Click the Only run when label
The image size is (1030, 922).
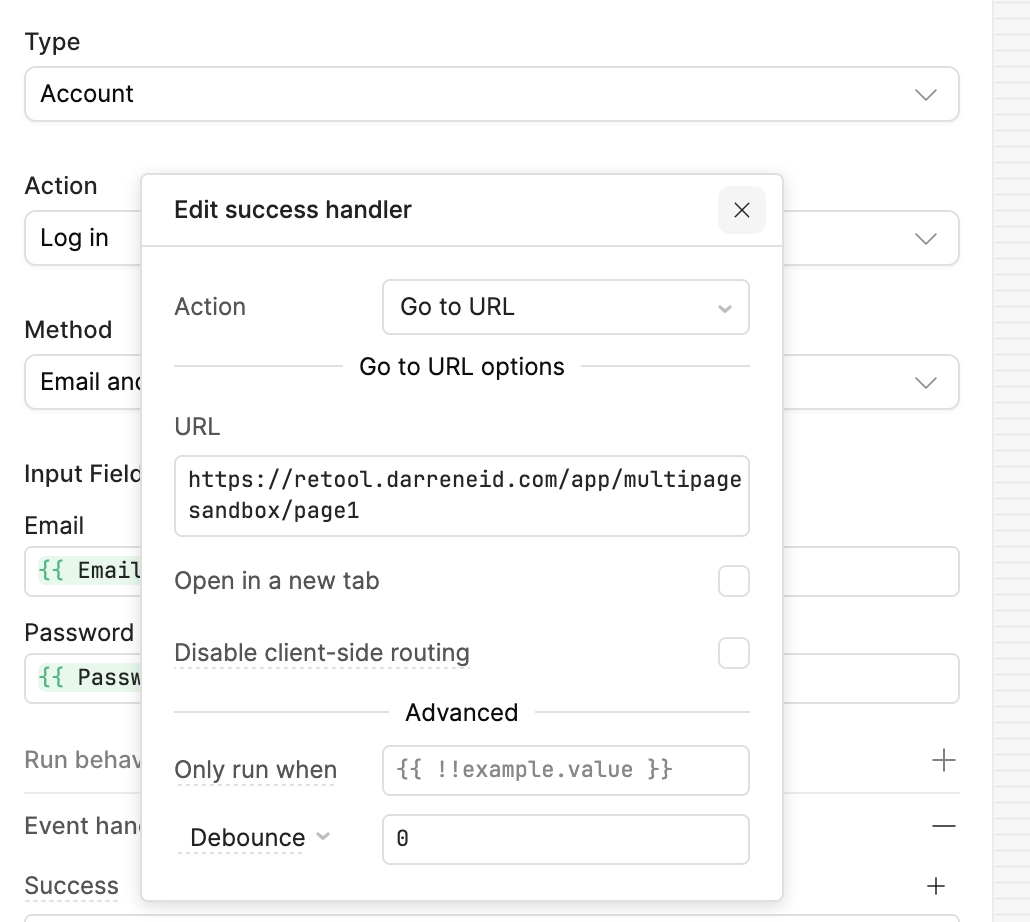point(256,770)
